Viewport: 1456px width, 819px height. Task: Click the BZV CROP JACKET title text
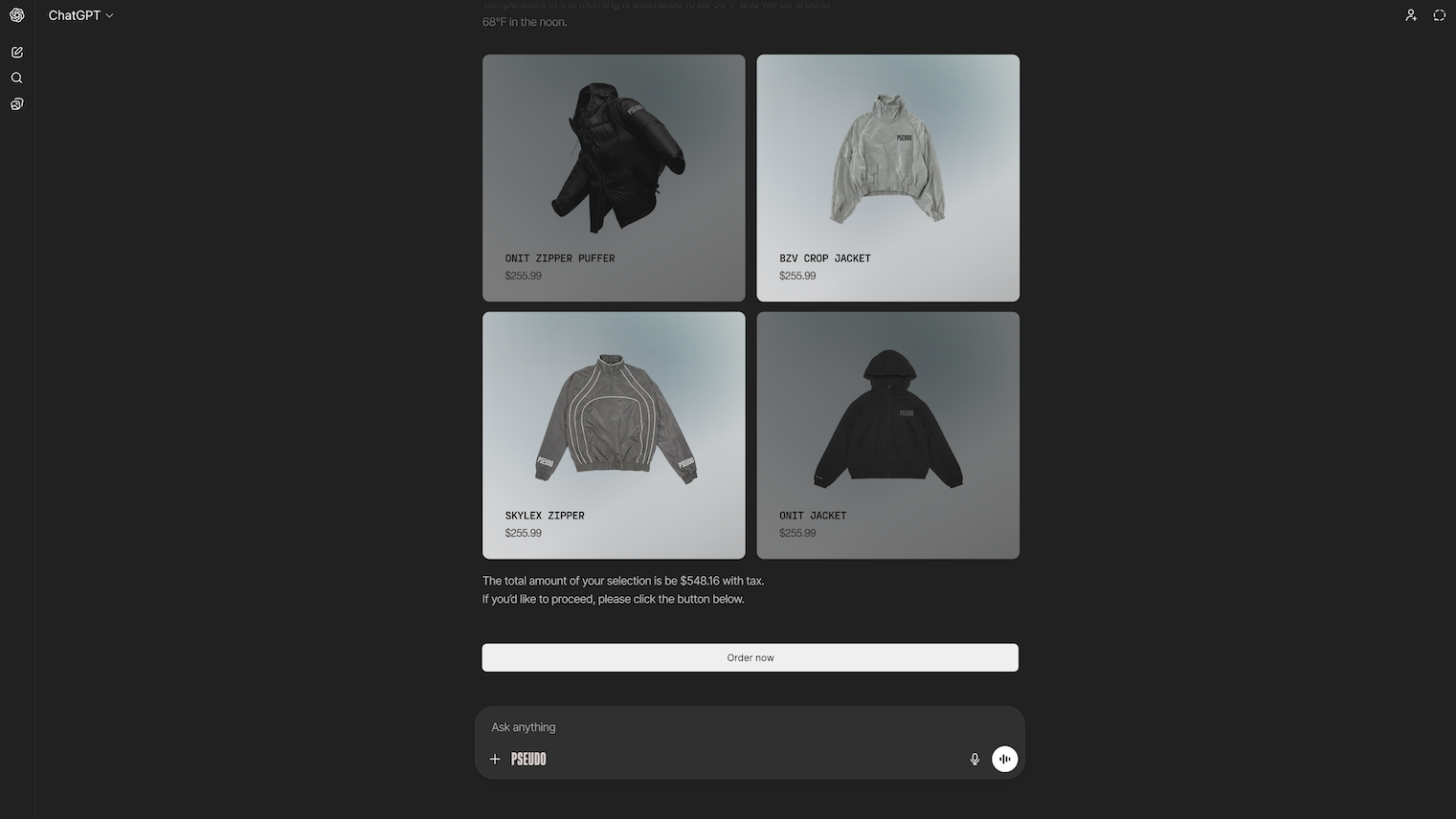pos(825,258)
